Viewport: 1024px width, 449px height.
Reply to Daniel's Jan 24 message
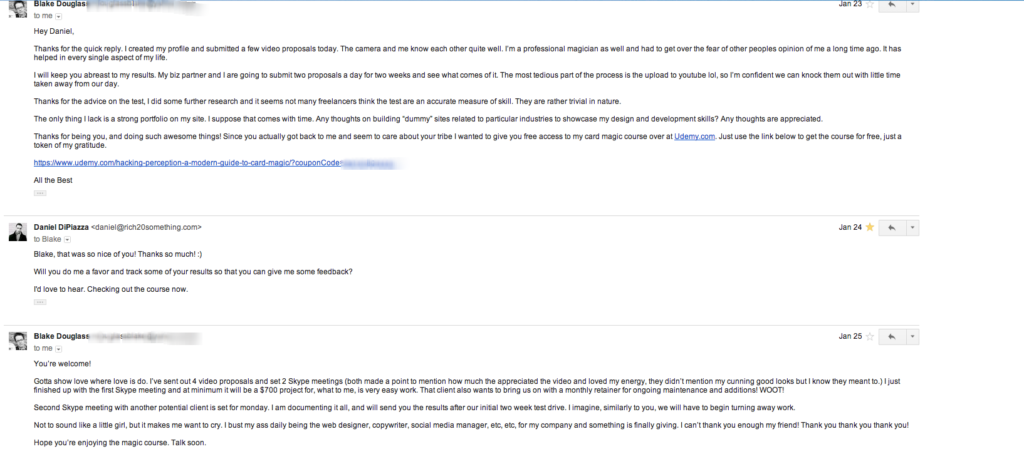tap(889, 228)
